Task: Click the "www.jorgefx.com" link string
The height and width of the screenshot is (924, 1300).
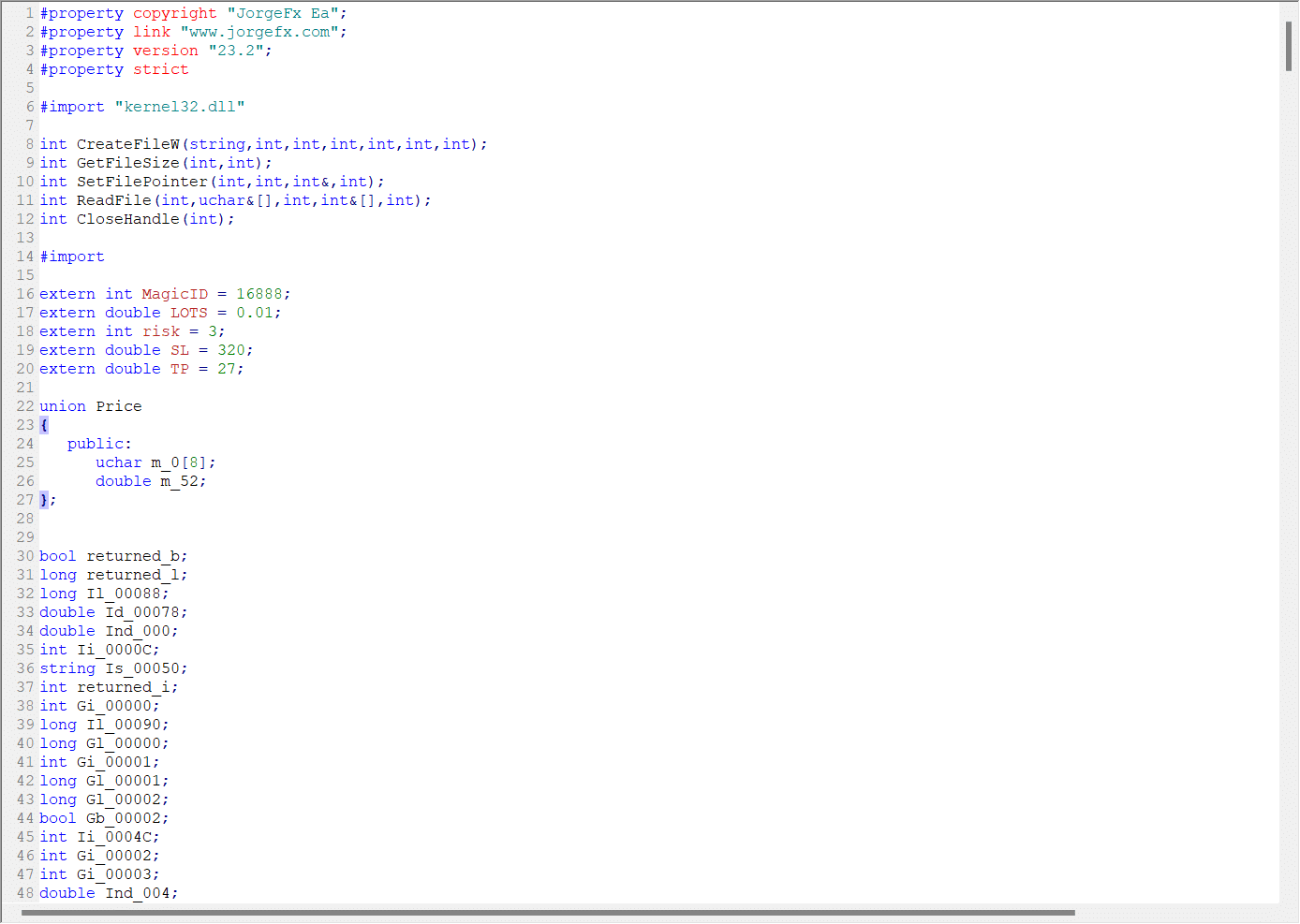Action: coord(259,32)
